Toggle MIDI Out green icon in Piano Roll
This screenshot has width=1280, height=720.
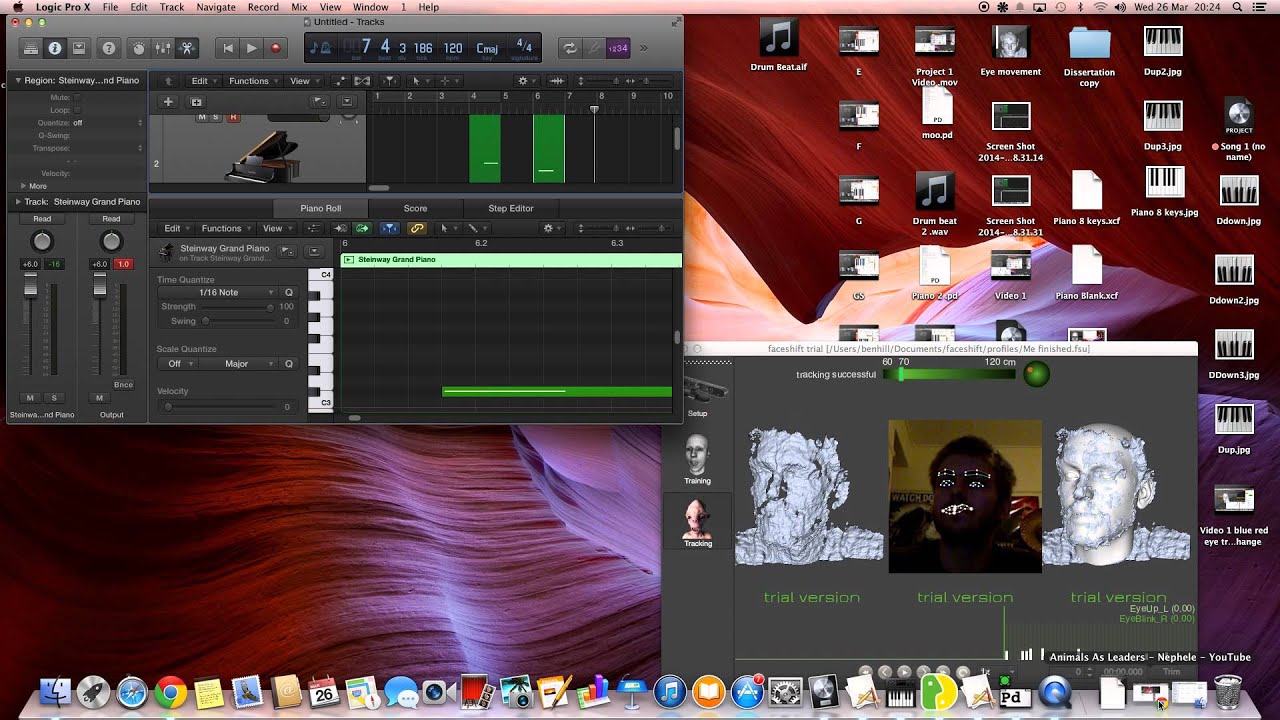[363, 228]
